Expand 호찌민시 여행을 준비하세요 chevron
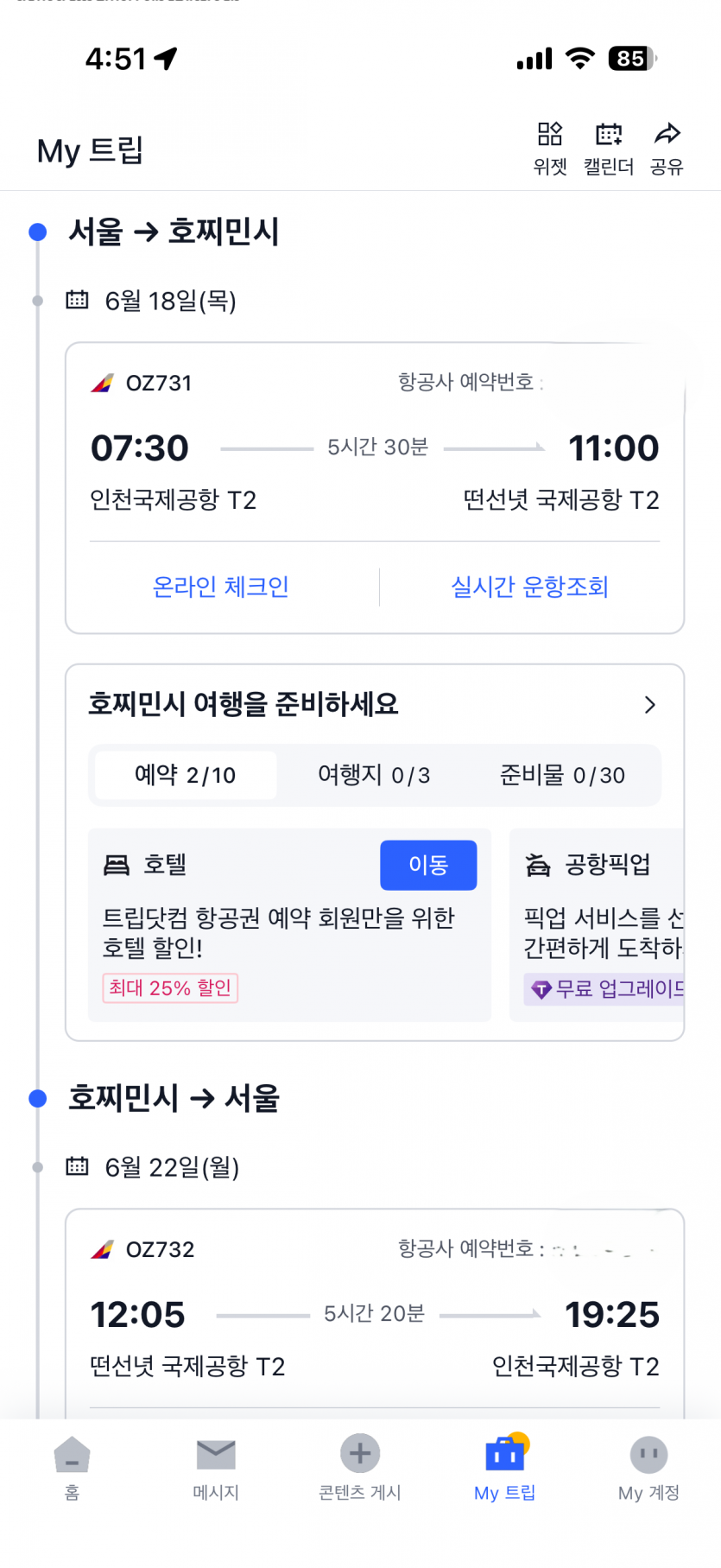The image size is (721, 1568). (x=650, y=705)
